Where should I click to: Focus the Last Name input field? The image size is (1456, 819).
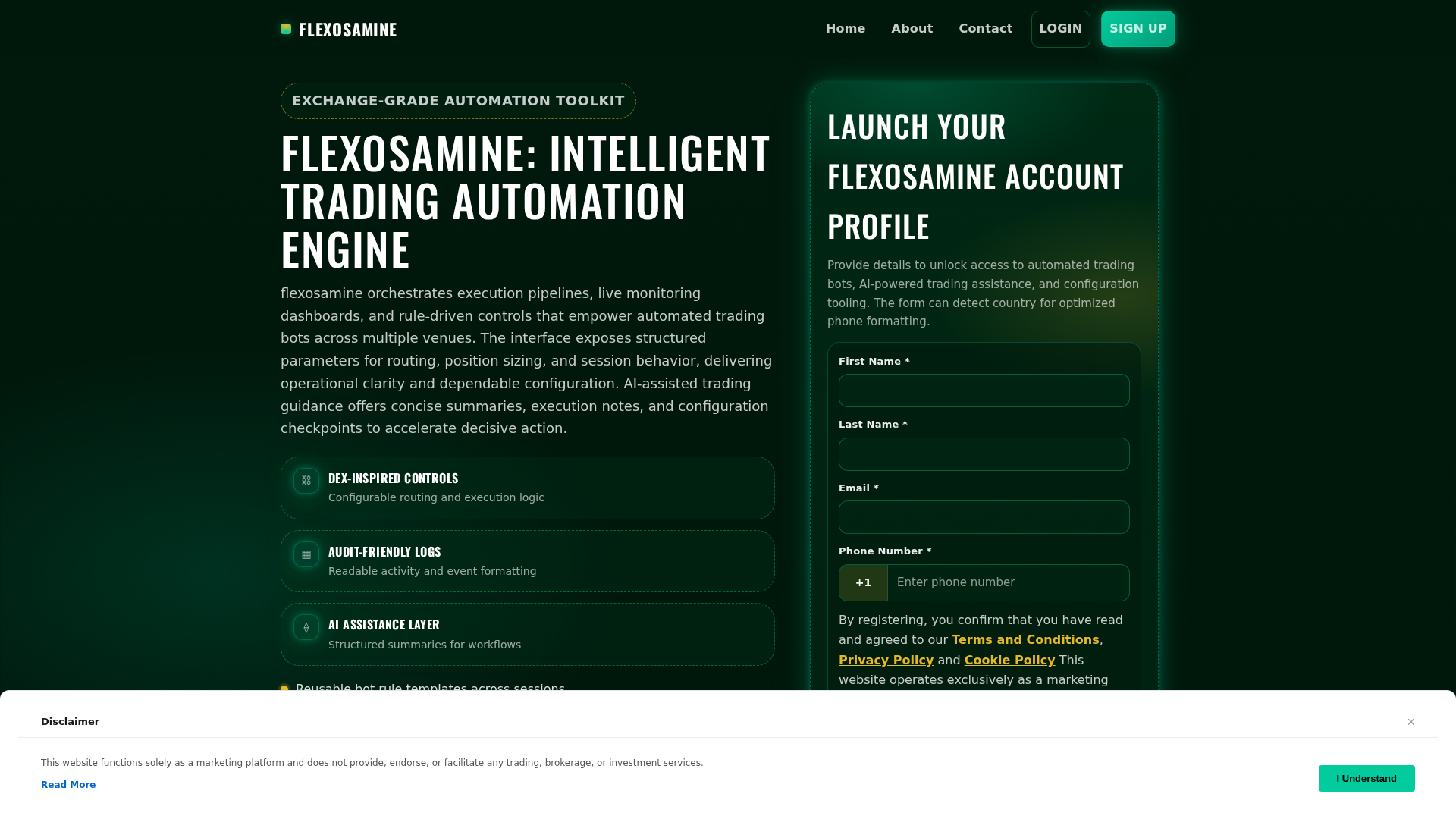(x=984, y=454)
